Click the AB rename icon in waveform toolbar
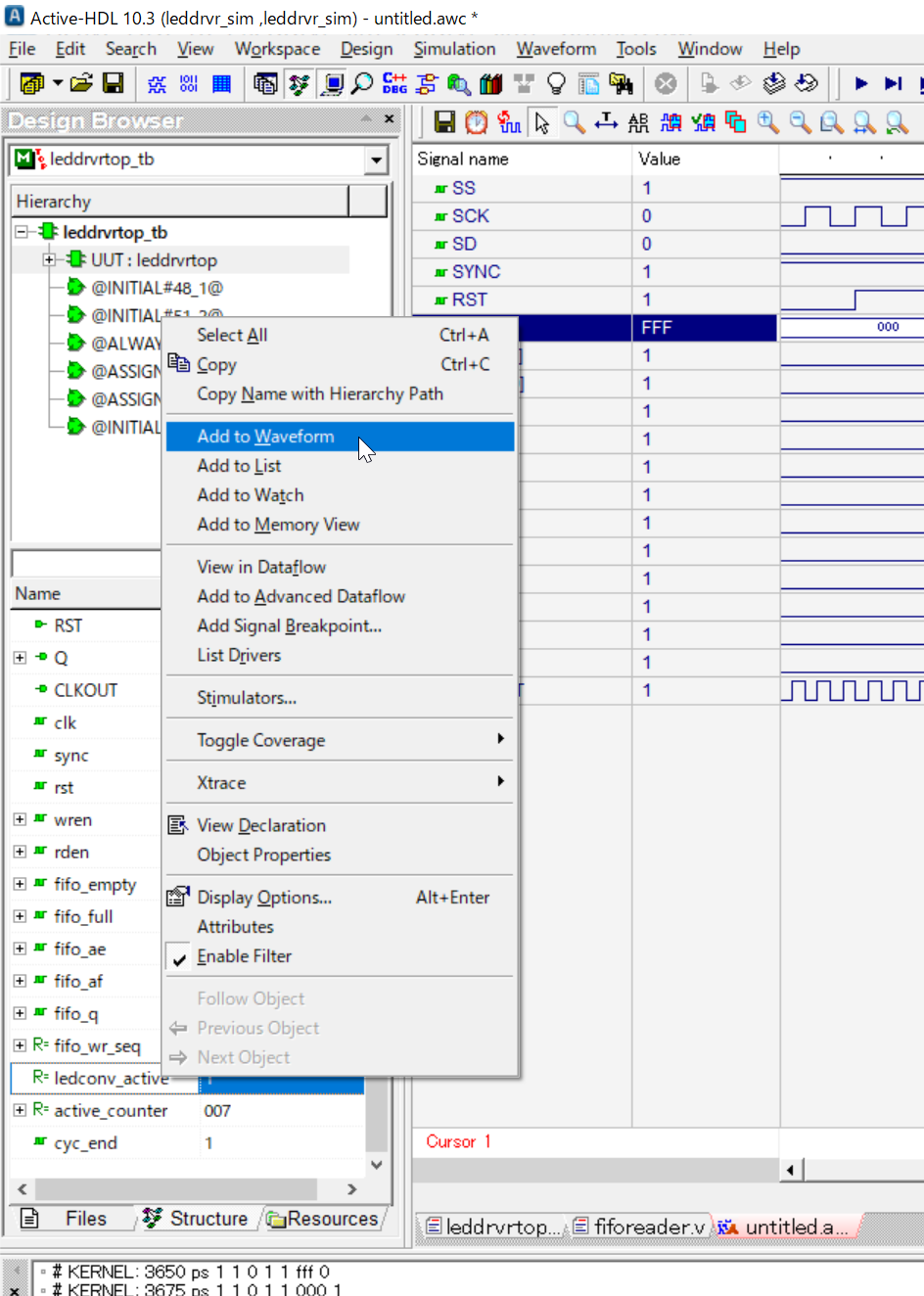Screen dimensions: 924x1296 [x=638, y=121]
